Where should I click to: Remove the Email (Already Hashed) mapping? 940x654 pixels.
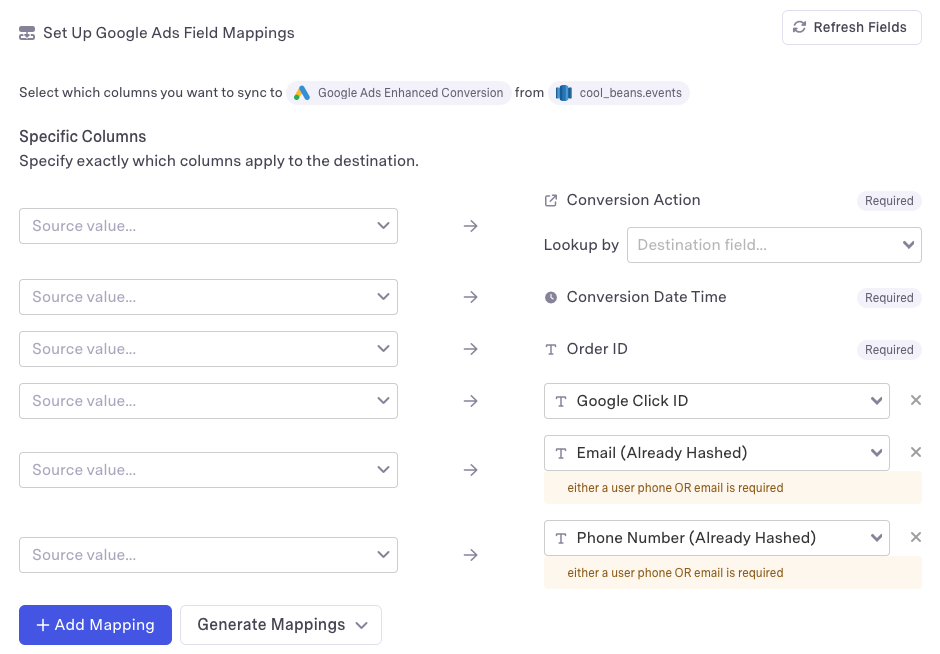[915, 453]
